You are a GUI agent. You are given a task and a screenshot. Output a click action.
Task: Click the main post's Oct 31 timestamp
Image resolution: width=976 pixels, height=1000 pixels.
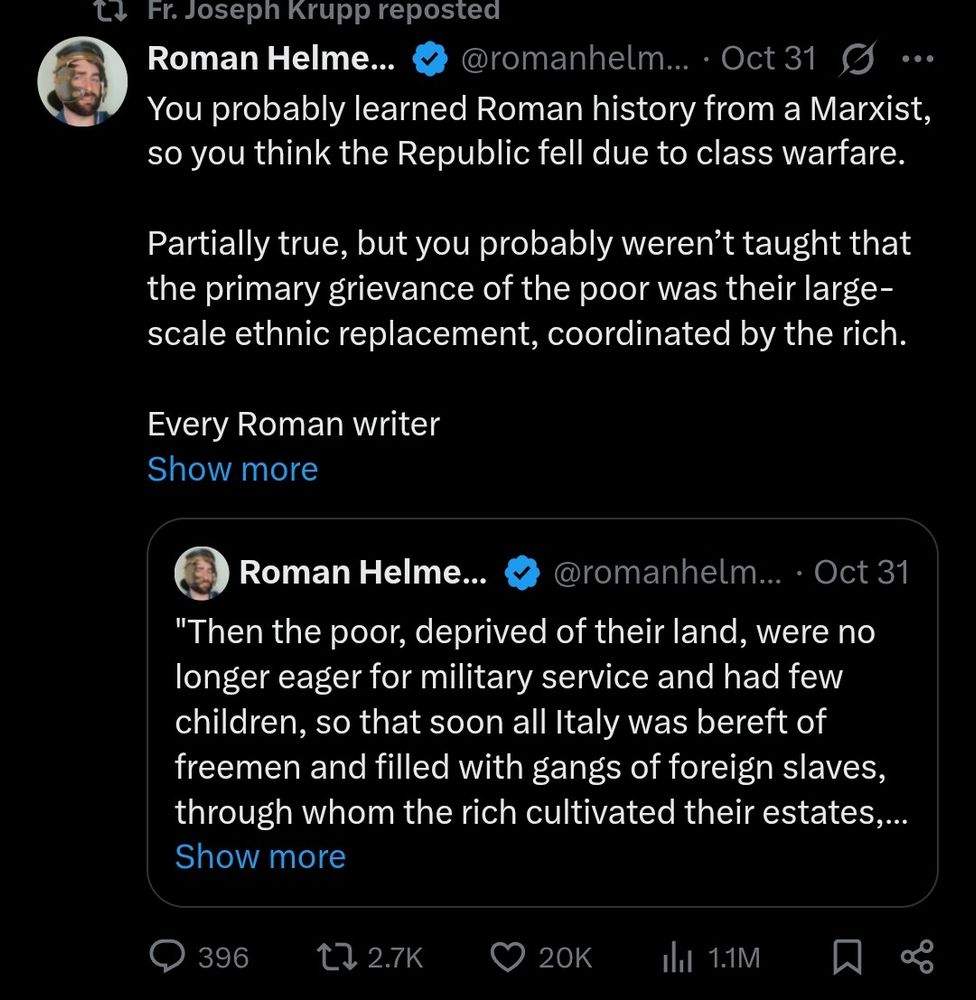tap(768, 60)
